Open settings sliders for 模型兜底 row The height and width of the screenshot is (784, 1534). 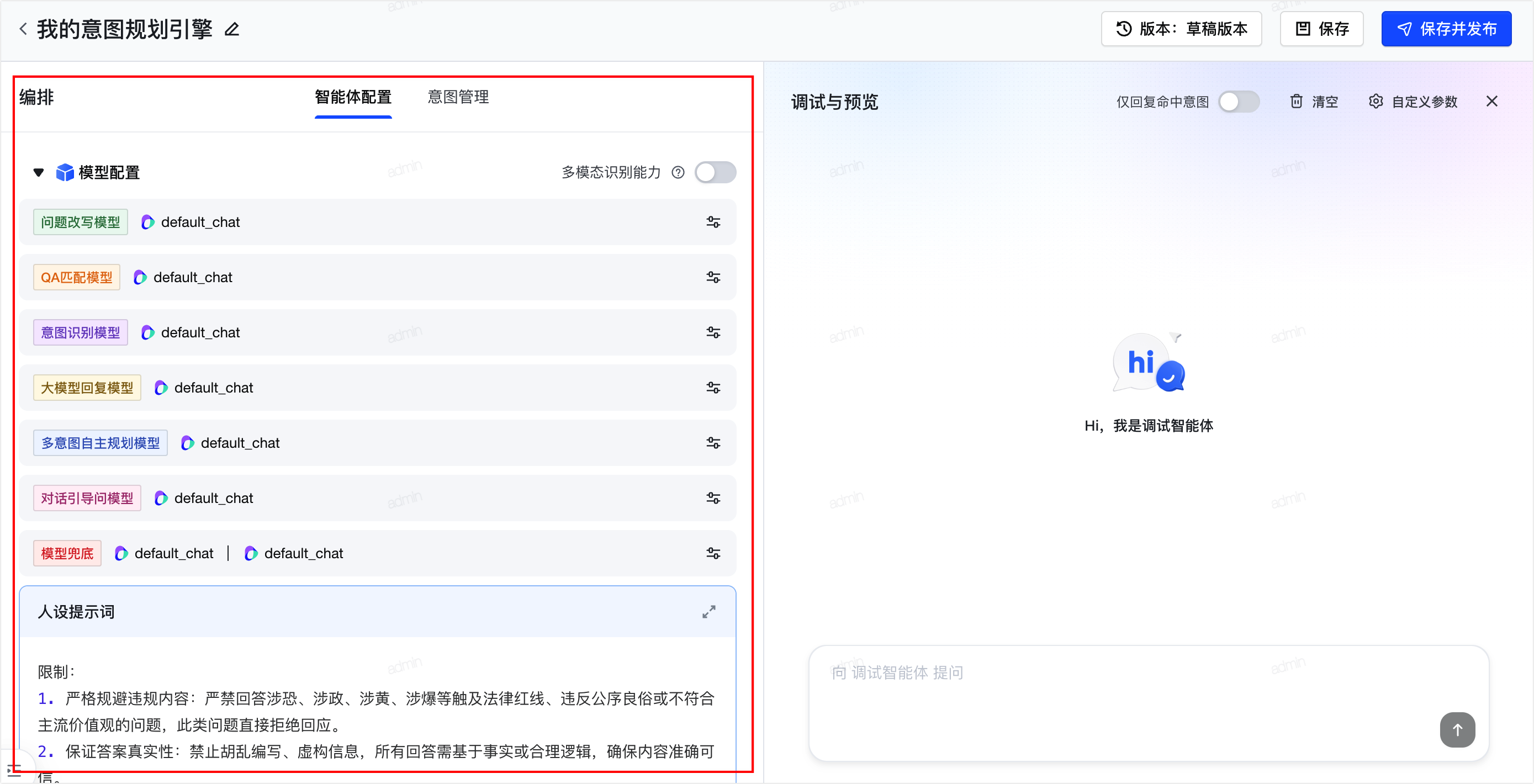coord(713,553)
